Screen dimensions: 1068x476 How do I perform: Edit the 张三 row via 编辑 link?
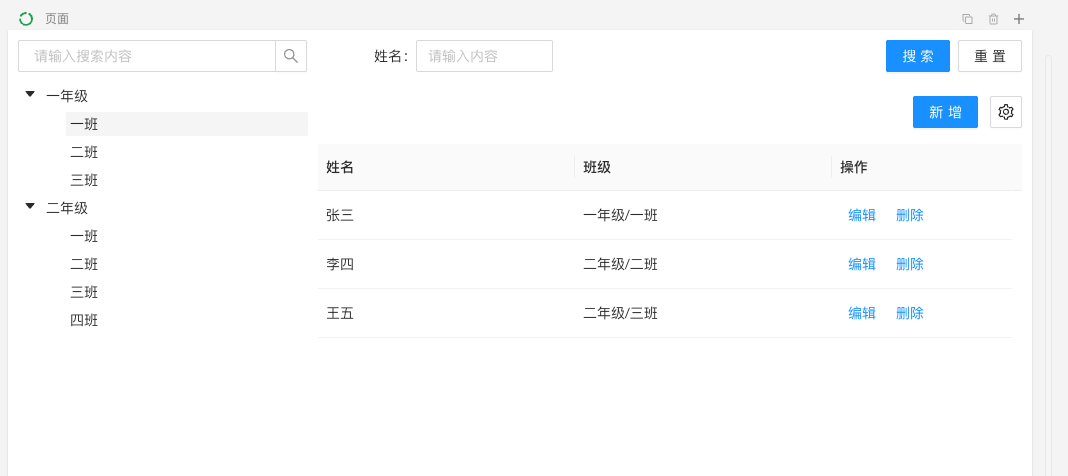(x=862, y=215)
